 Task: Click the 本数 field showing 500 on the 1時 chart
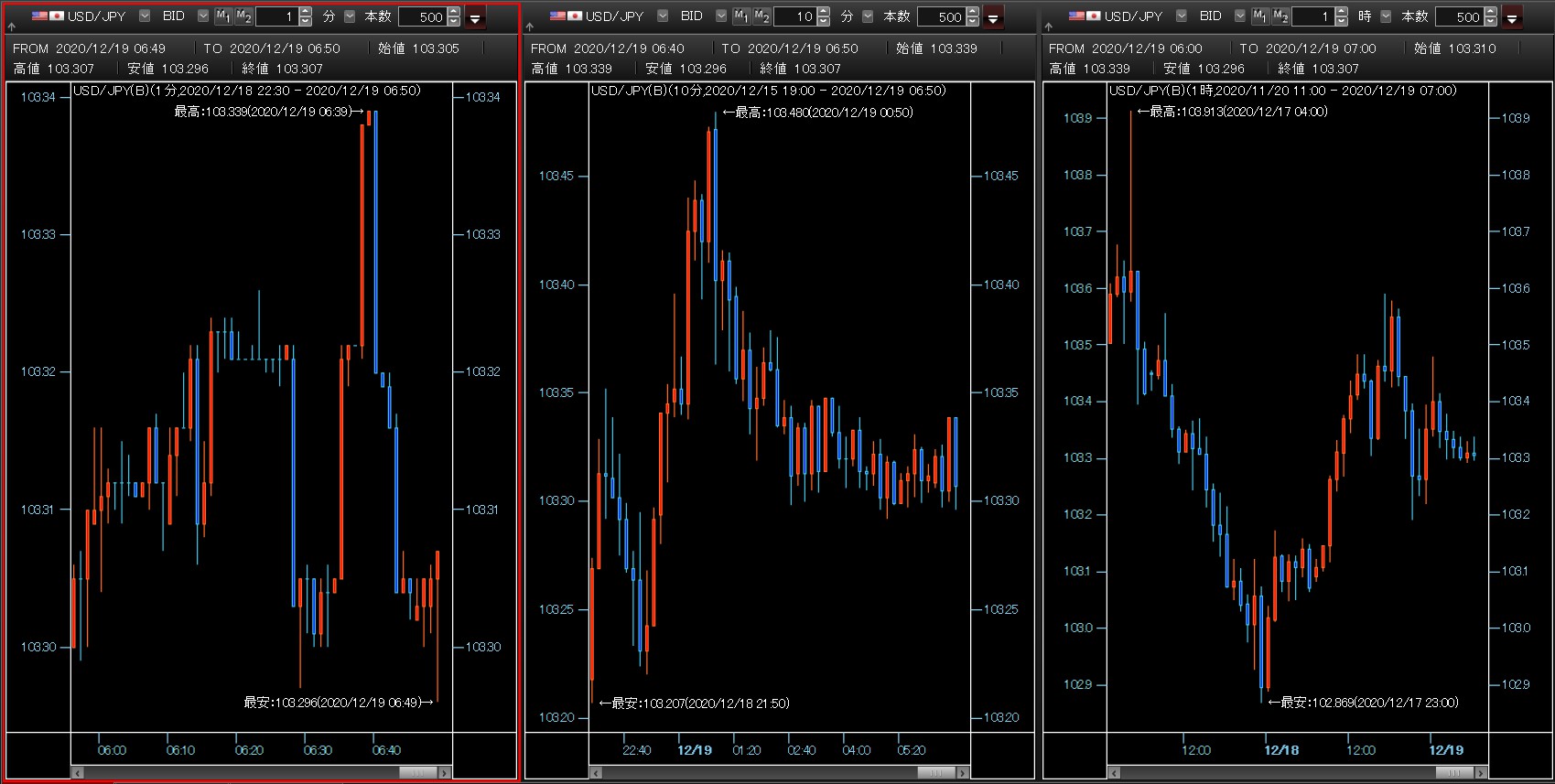coord(1459,16)
